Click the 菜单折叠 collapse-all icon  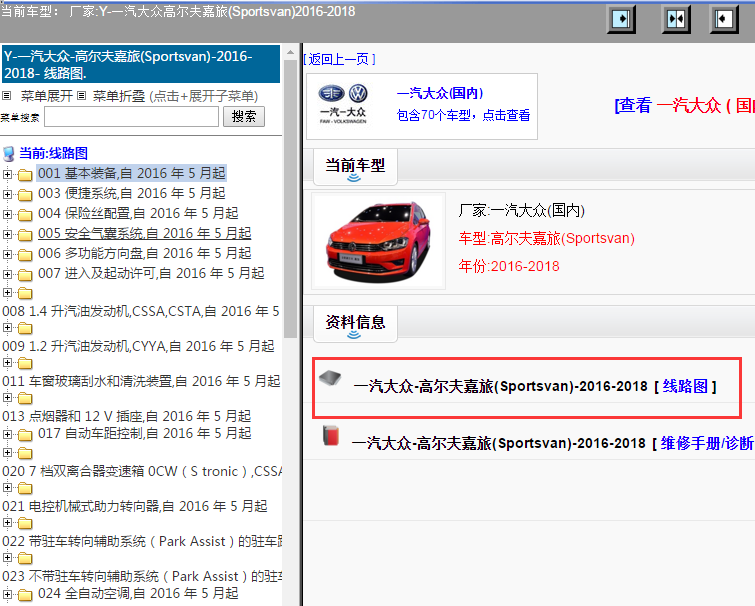82,96
